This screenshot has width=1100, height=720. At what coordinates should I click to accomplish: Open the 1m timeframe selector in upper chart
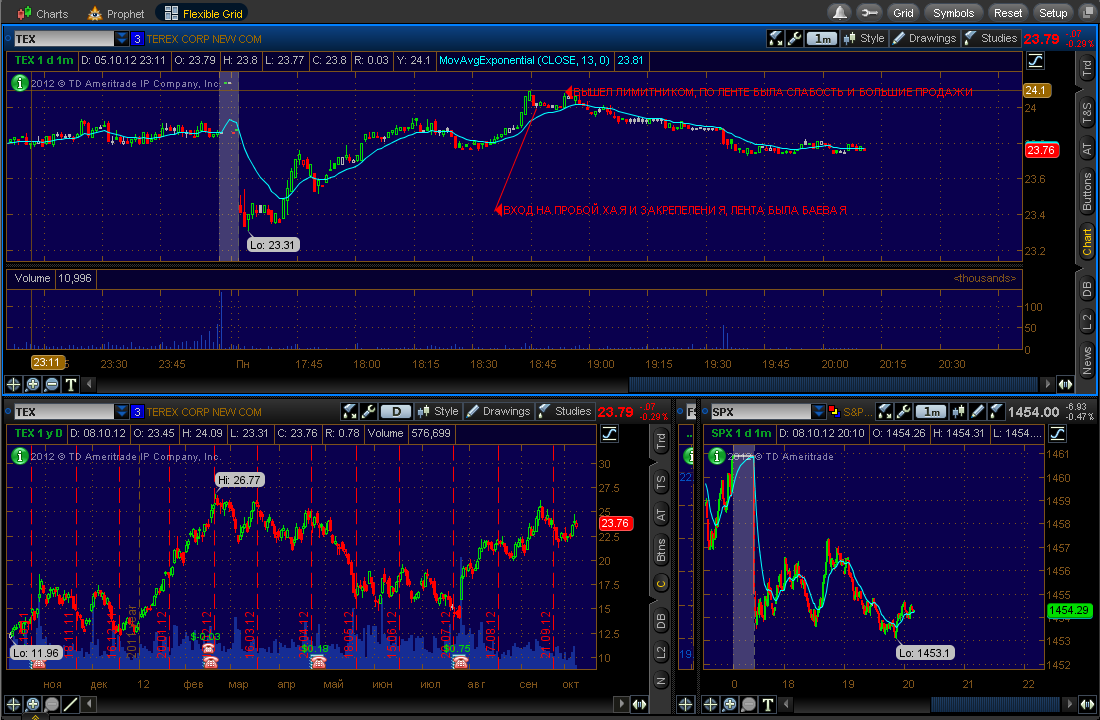822,39
